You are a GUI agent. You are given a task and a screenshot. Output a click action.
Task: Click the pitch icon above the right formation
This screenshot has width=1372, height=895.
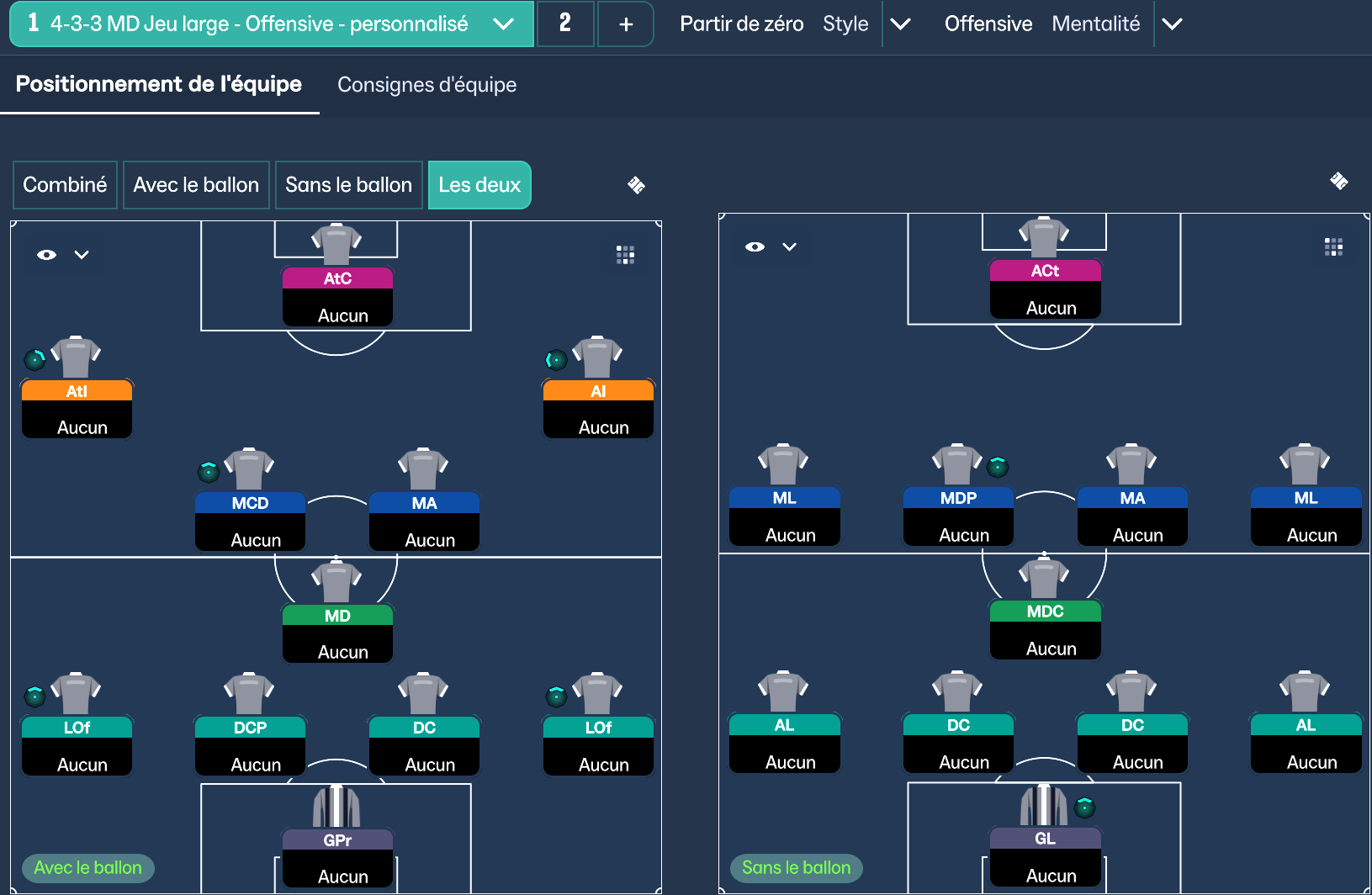pyautogui.click(x=1338, y=181)
